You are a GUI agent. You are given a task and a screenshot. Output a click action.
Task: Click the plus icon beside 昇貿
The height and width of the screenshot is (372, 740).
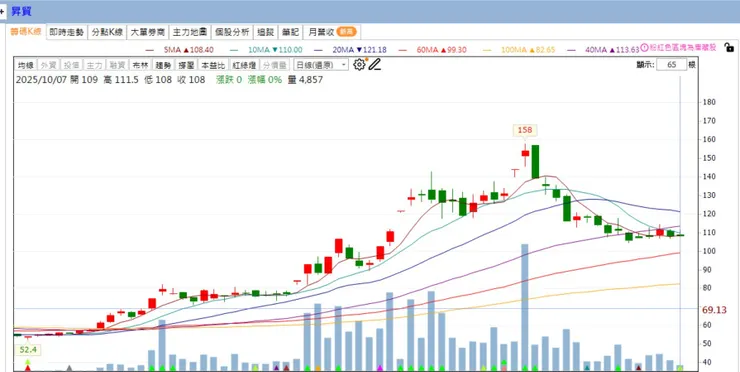pyautogui.click(x=2, y=11)
